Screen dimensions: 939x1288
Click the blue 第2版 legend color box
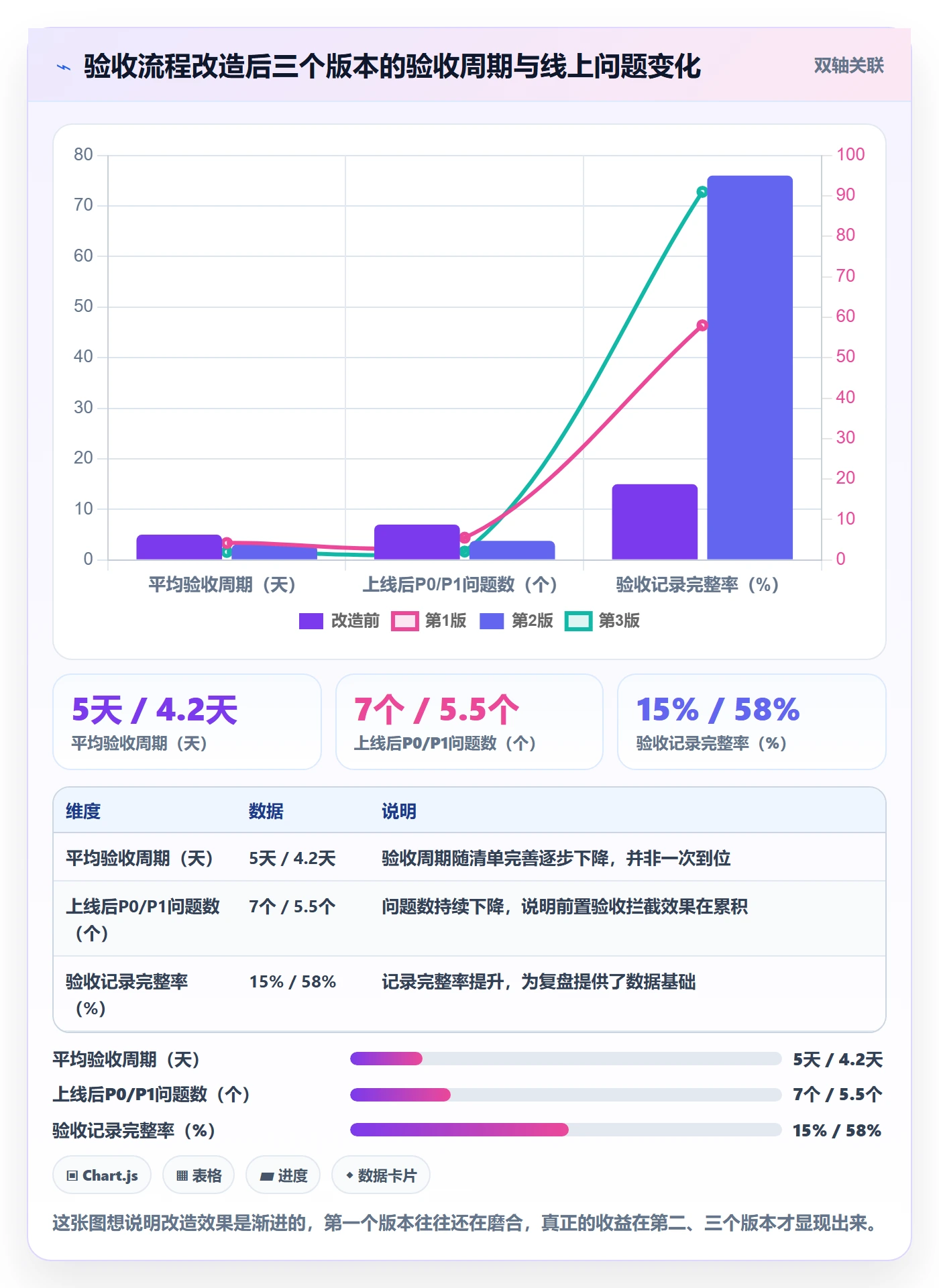[x=492, y=621]
